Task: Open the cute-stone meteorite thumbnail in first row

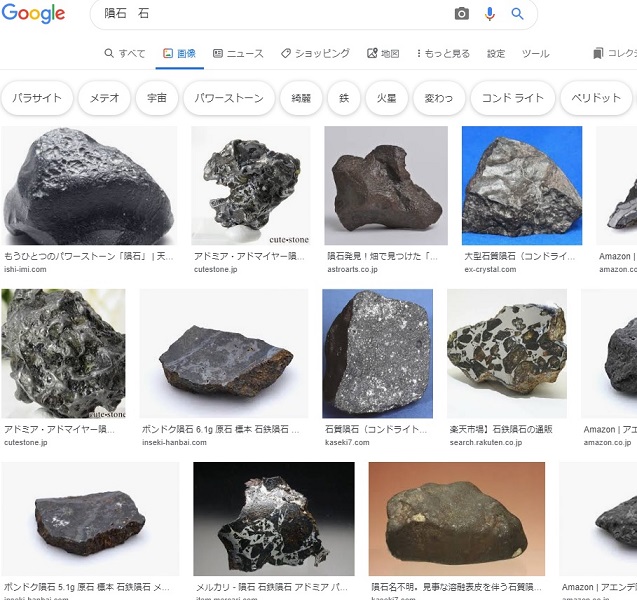Action: [x=251, y=186]
